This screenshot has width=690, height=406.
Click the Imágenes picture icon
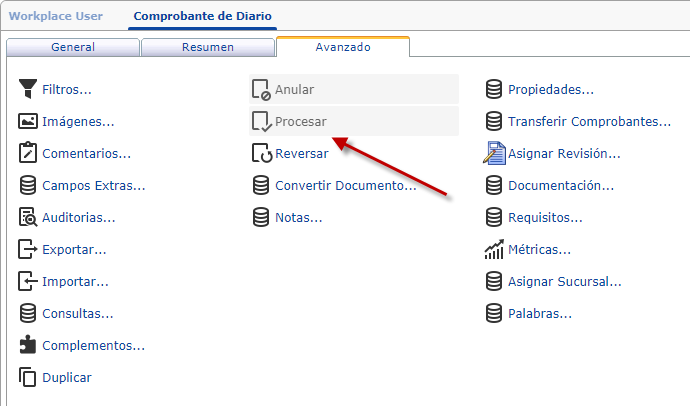pyautogui.click(x=28, y=121)
